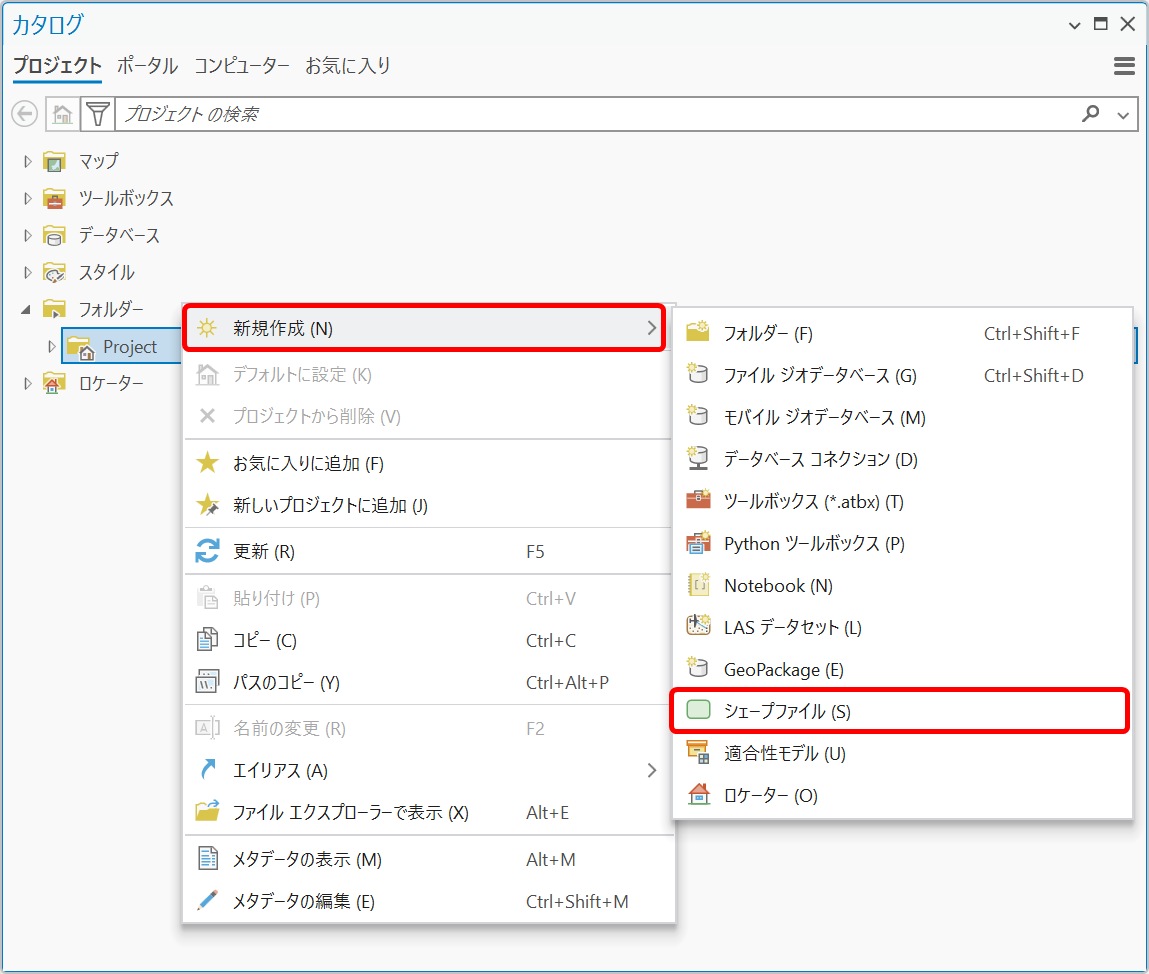
Task: Click inside the プロジェクトの検索 search field
Action: 590,114
